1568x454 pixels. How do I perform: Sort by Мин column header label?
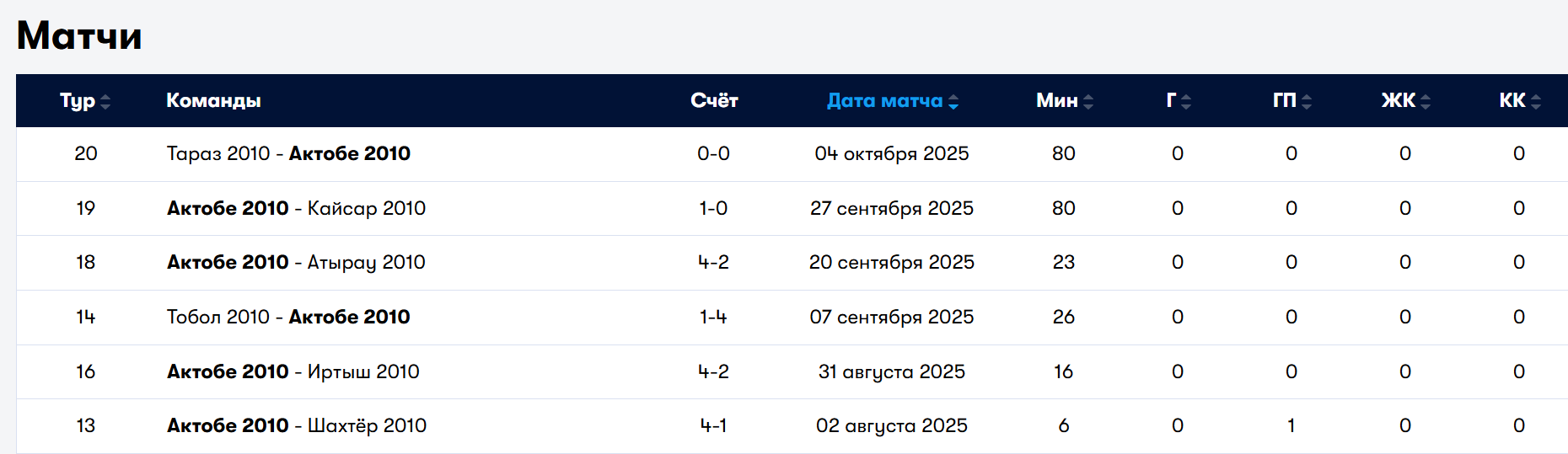[x=1056, y=101]
